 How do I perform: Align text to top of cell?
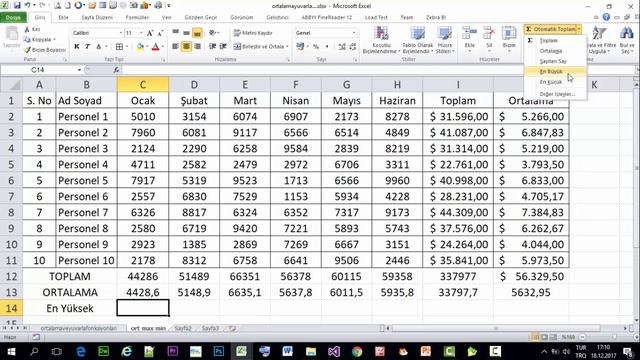(176, 33)
